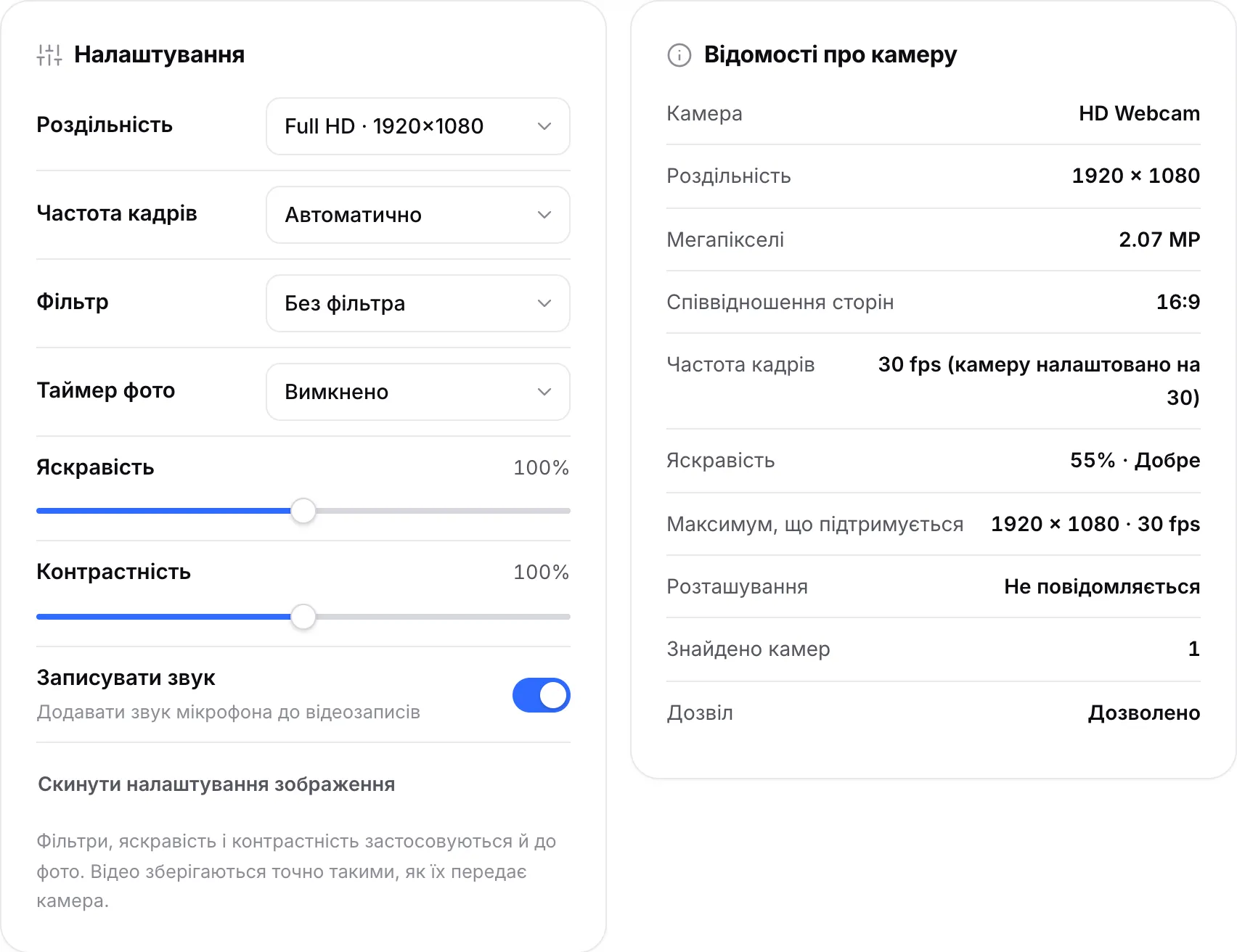This screenshot has height=952, width=1237.
Task: Expand the Фільтр dropdown showing Без фільтра
Action: point(418,303)
